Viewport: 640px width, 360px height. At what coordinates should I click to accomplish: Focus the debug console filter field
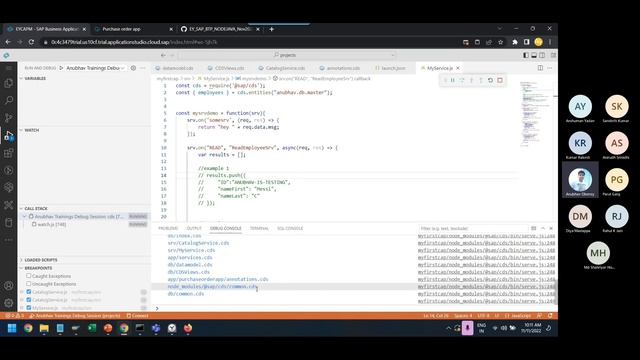coord(473,229)
